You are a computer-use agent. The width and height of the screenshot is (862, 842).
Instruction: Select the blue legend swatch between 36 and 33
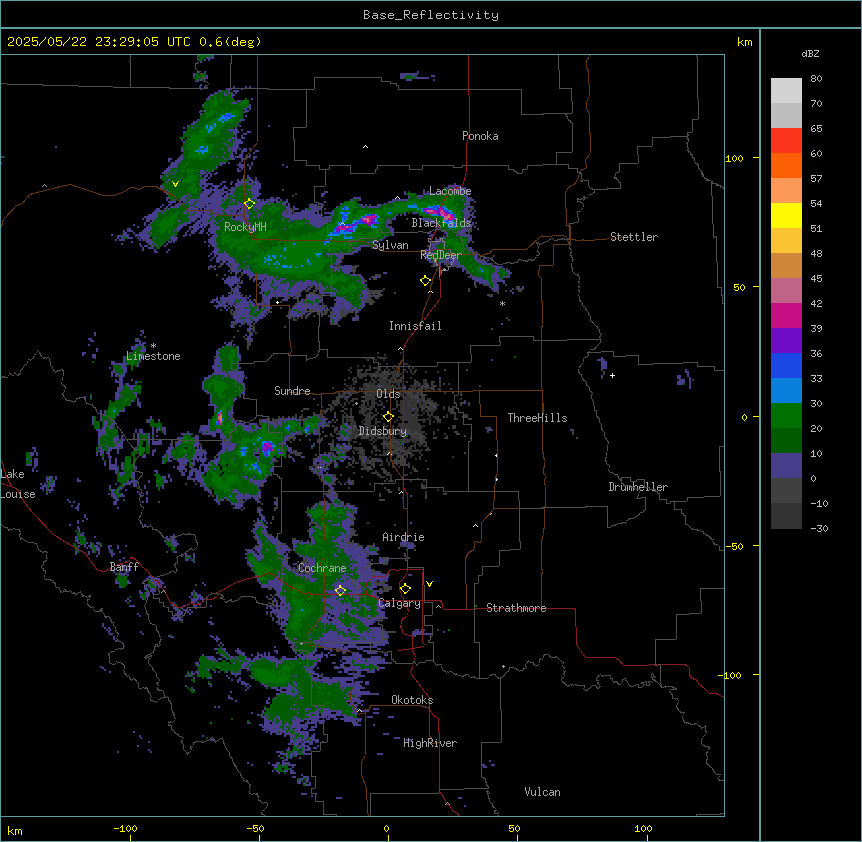point(786,365)
